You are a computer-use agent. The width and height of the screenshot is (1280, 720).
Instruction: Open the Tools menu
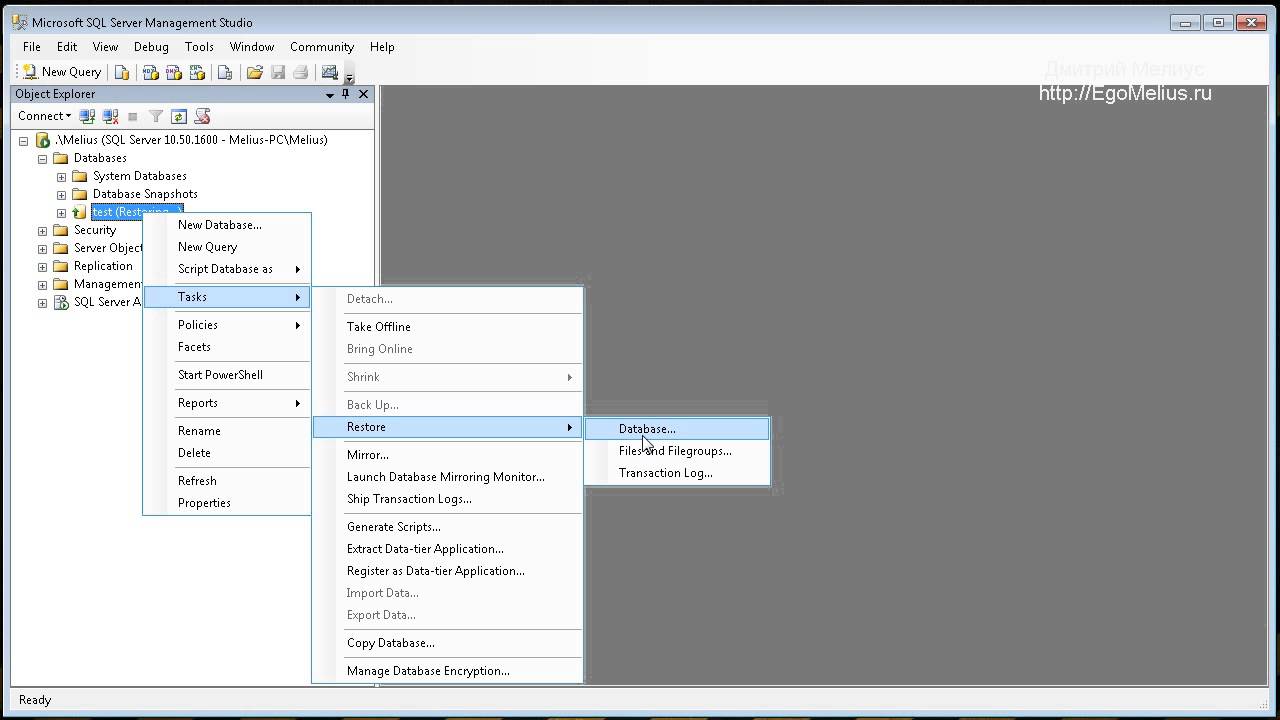[199, 47]
